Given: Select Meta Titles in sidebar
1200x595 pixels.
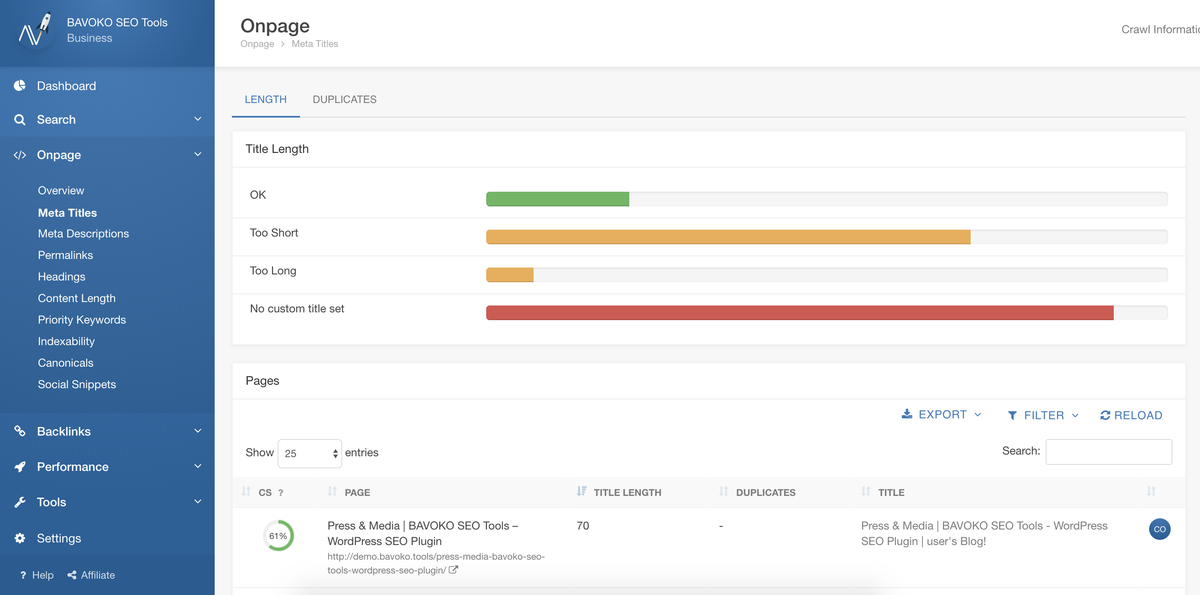Looking at the screenshot, I should 67,212.
